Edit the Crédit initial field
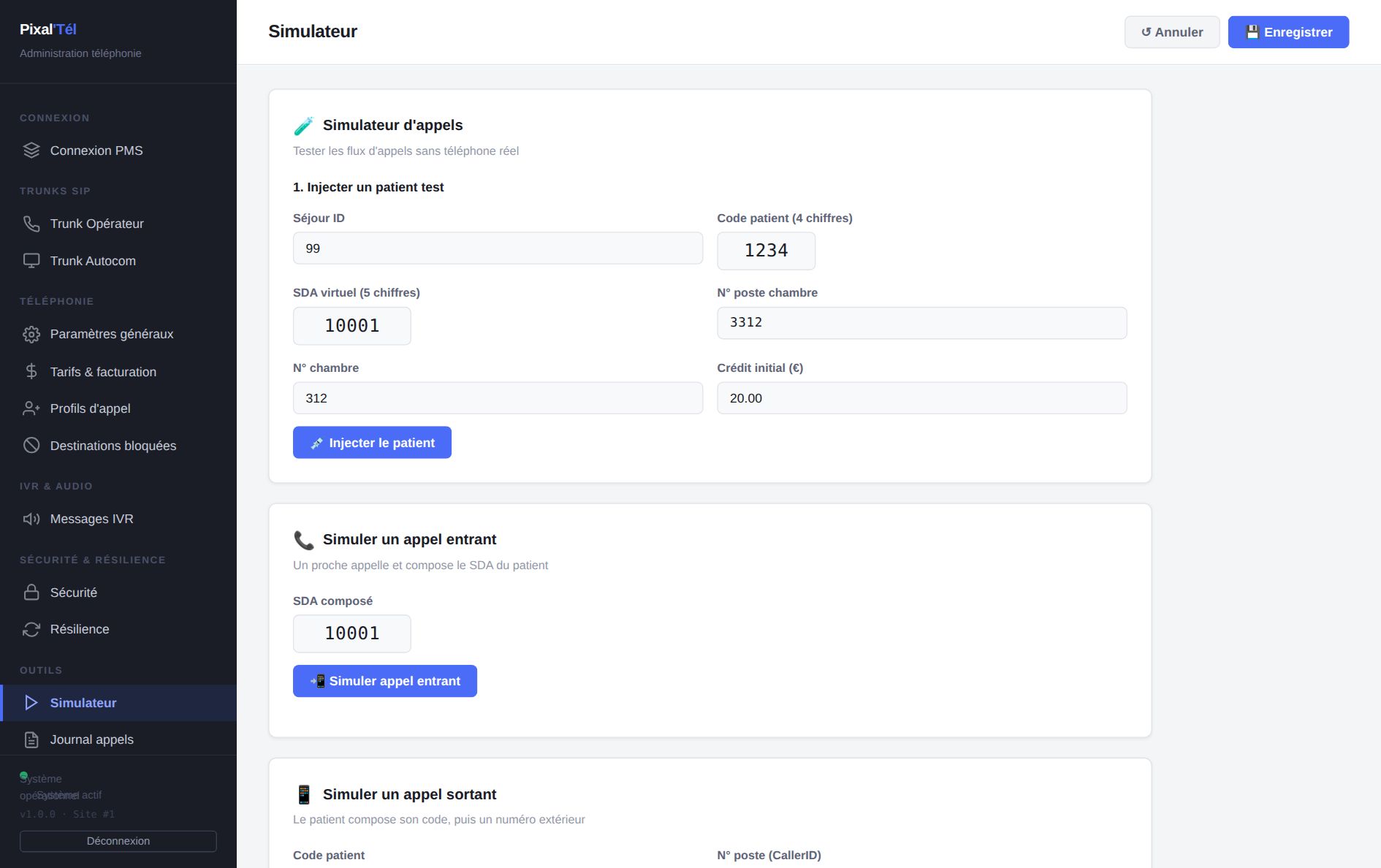 click(922, 398)
